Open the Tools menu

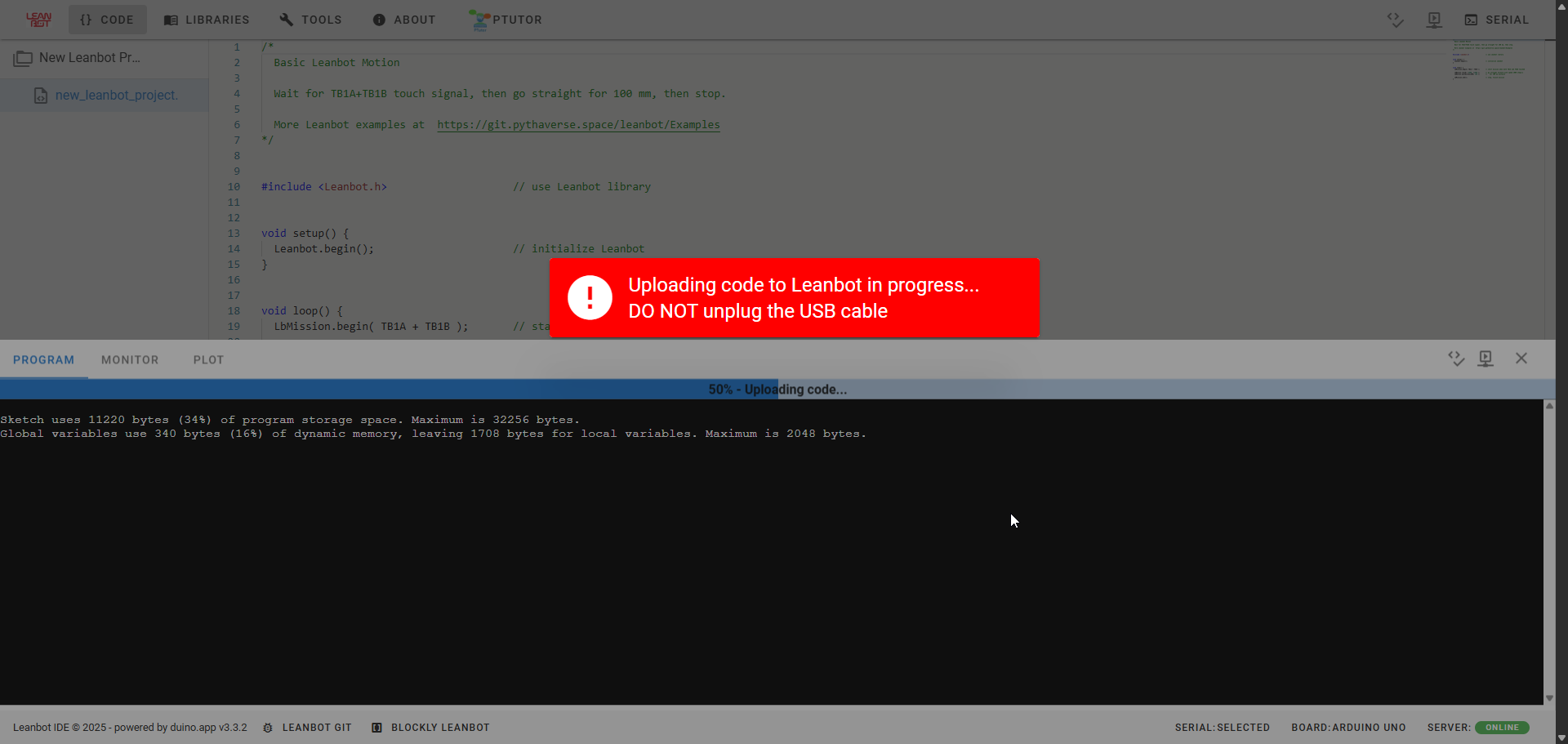coord(310,20)
